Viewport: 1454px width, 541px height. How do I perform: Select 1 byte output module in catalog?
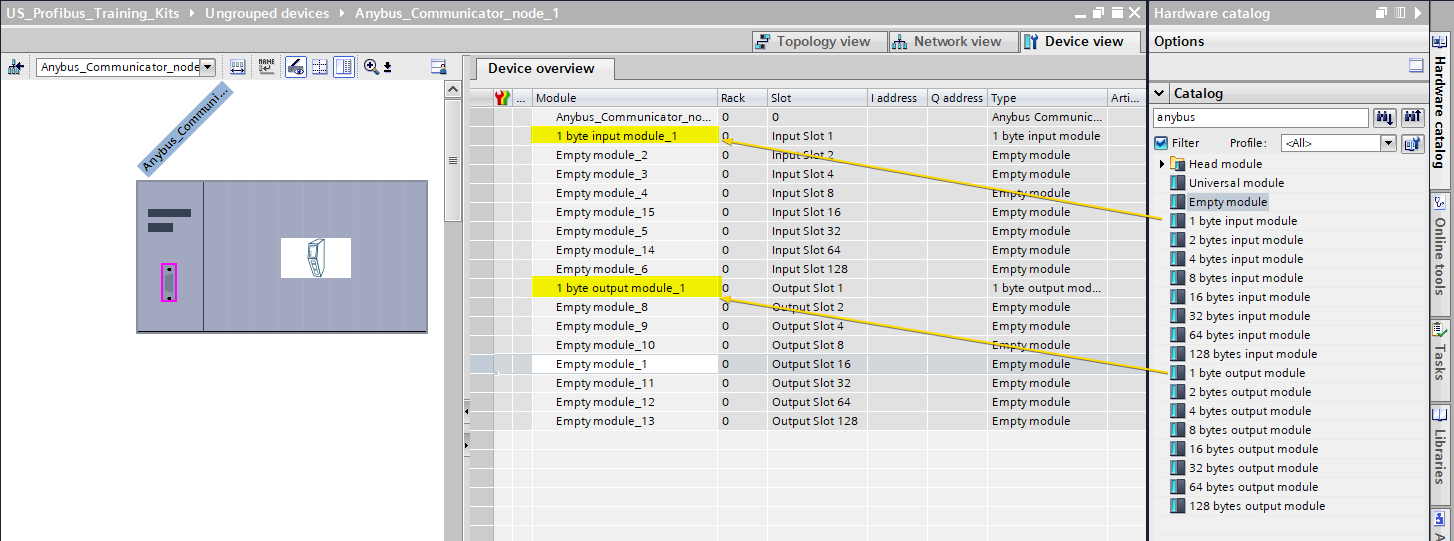[1247, 373]
